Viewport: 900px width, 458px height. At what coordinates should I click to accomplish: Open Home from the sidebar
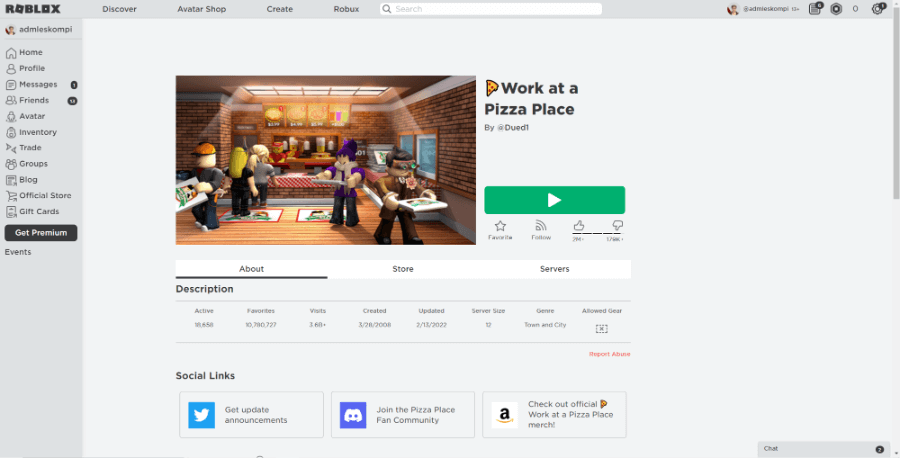click(24, 52)
